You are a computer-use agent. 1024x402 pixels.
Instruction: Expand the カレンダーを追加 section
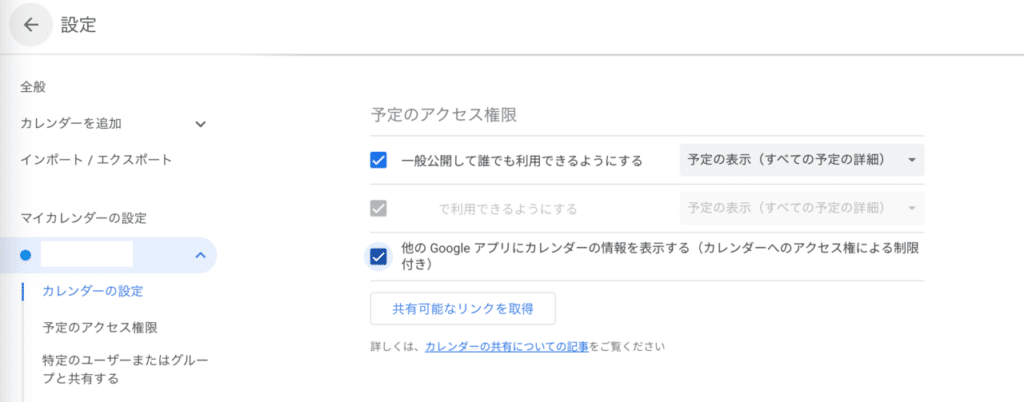(200, 124)
